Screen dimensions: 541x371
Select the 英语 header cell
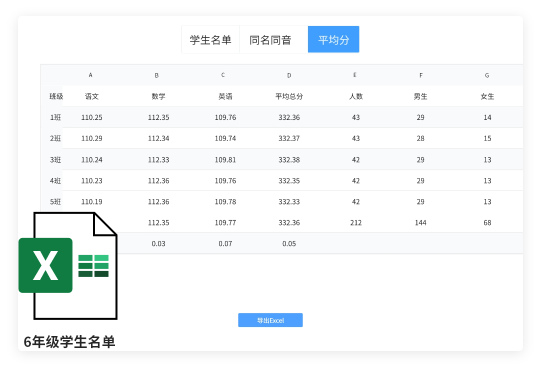(225, 96)
